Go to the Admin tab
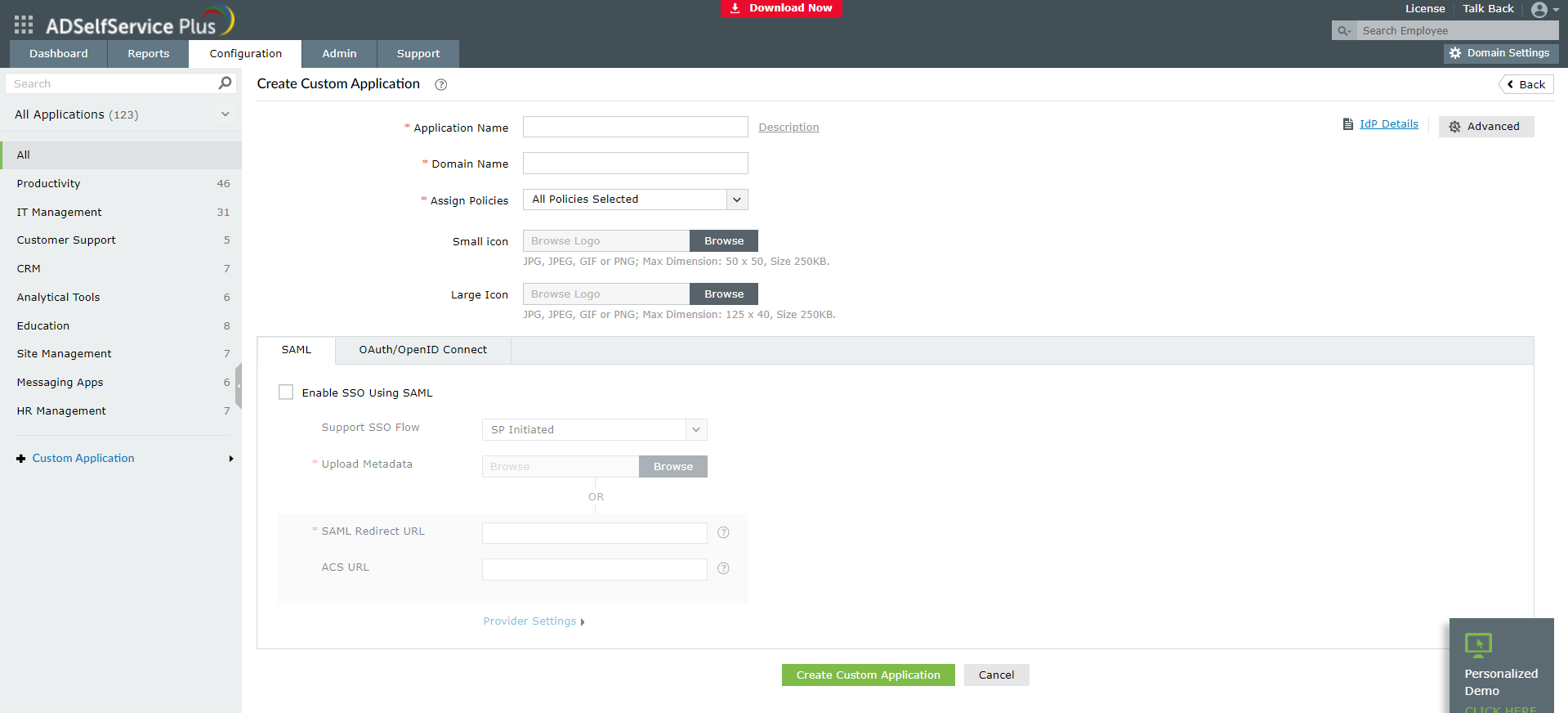This screenshot has height=713, width=1568. click(x=339, y=54)
